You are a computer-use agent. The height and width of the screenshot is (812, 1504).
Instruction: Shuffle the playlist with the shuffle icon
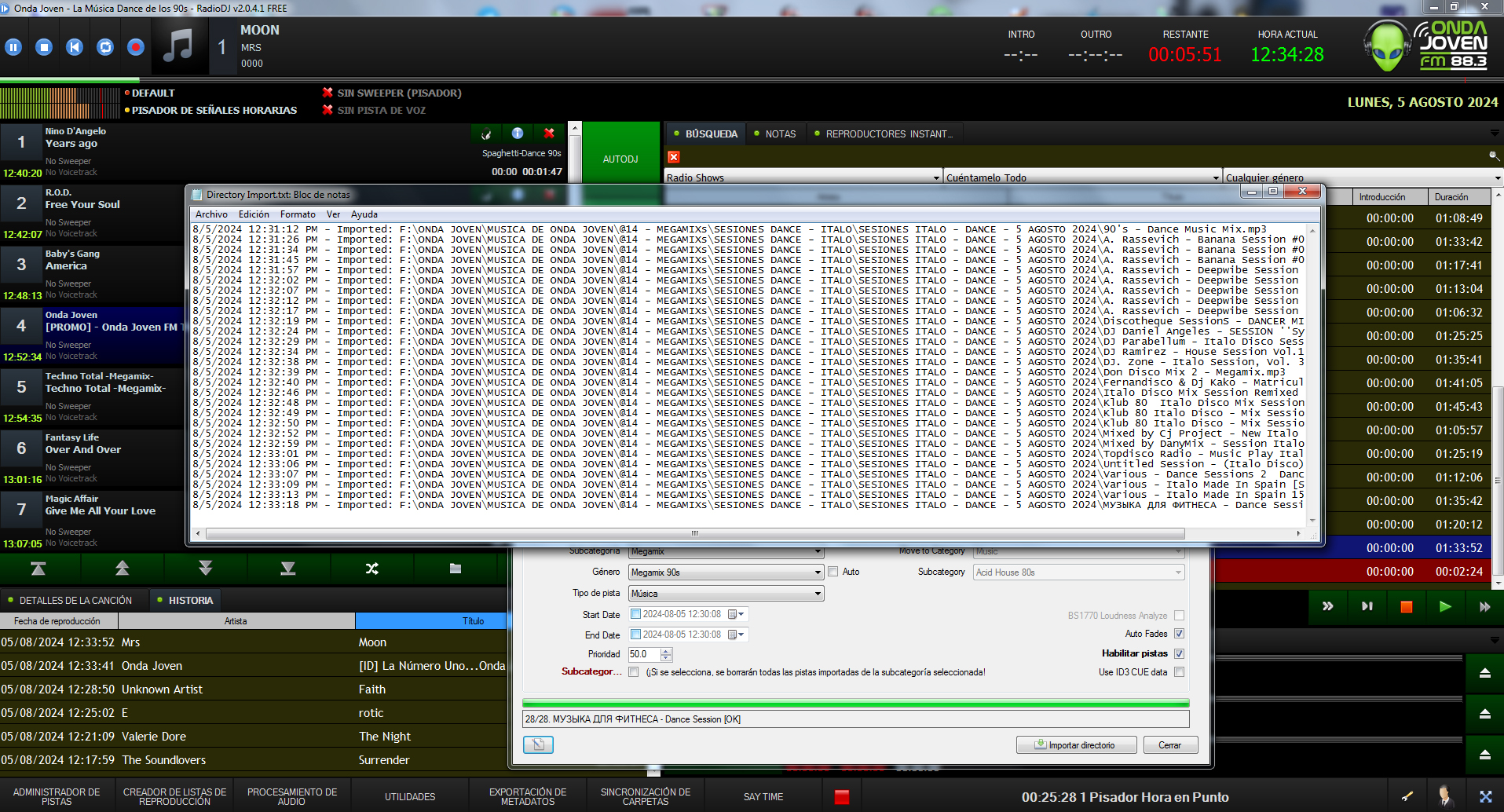[371, 569]
